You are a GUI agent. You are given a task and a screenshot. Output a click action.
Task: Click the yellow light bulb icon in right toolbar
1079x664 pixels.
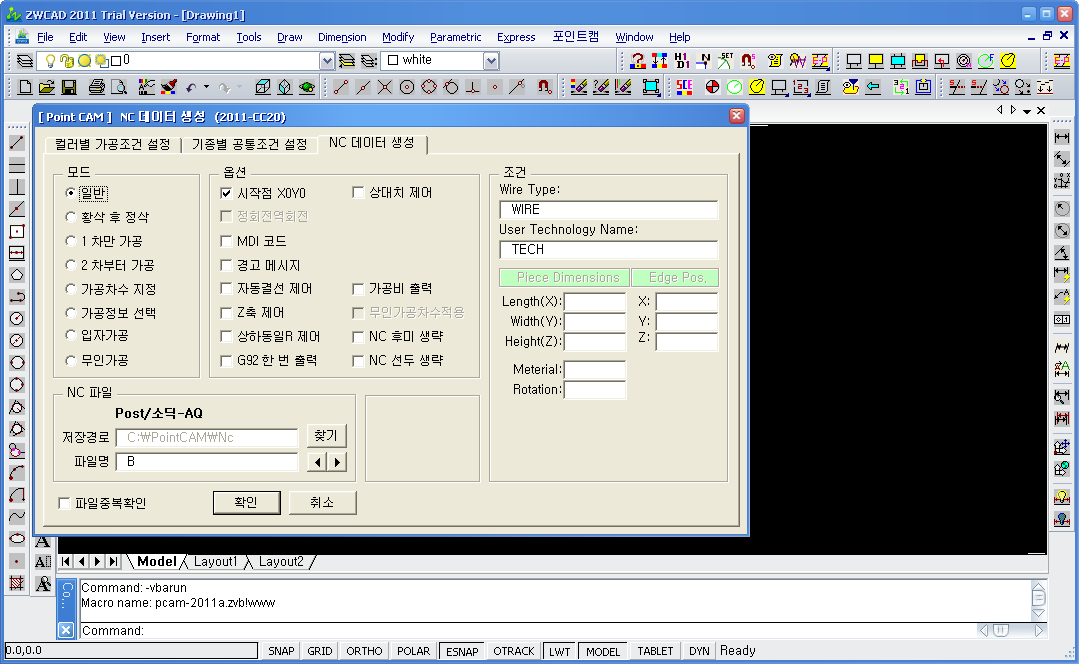tap(1062, 497)
